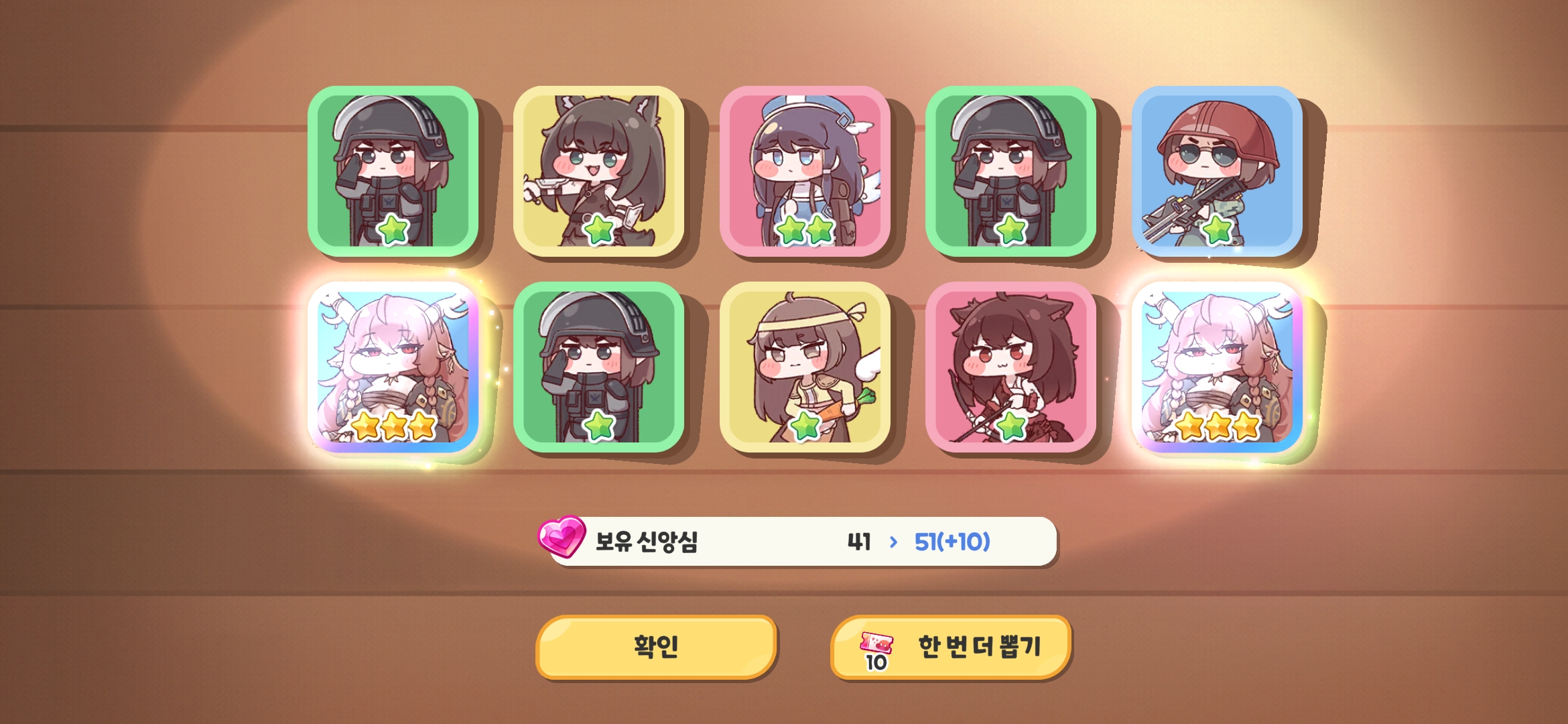This screenshot has height=724, width=1568.
Task: Click the pink heart faith icon
Action: click(562, 536)
